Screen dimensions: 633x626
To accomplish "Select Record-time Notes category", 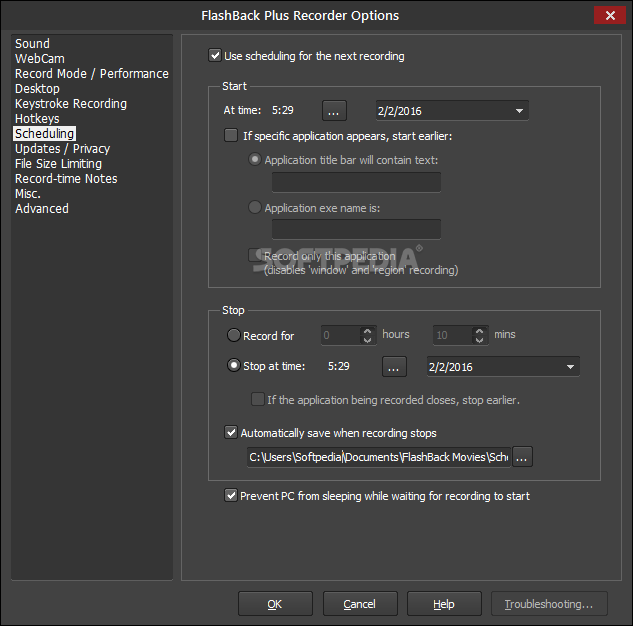I will [x=66, y=178].
